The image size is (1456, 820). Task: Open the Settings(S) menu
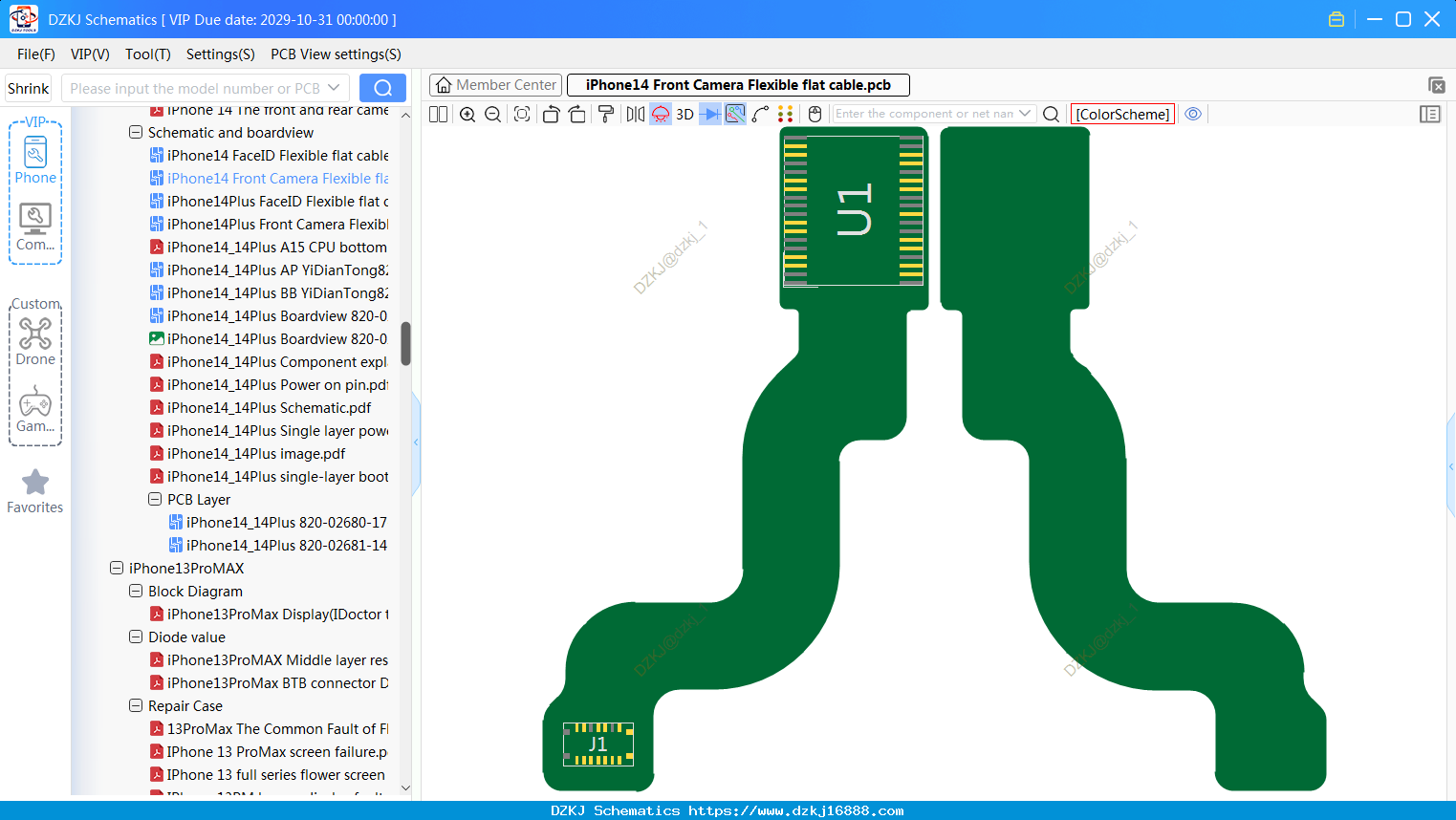221,54
